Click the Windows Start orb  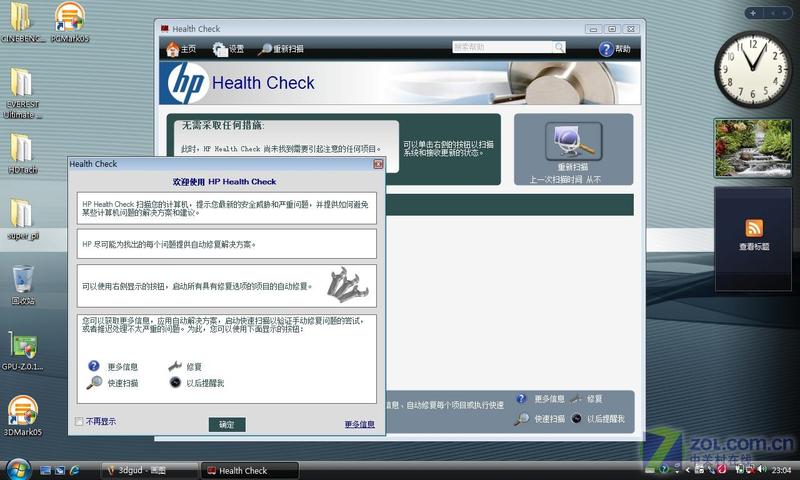18,469
